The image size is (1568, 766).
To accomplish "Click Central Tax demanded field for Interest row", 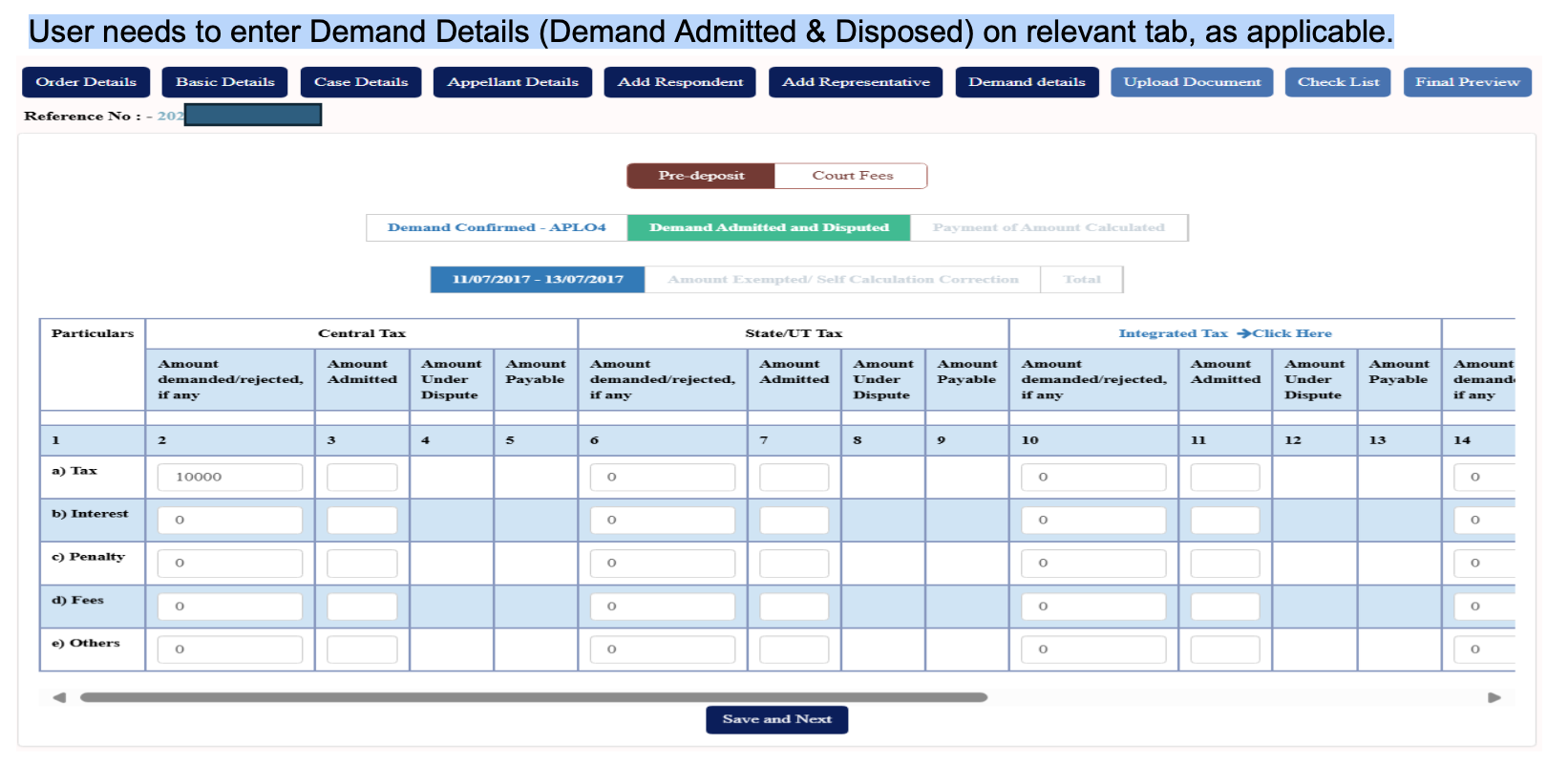I will tap(230, 520).
